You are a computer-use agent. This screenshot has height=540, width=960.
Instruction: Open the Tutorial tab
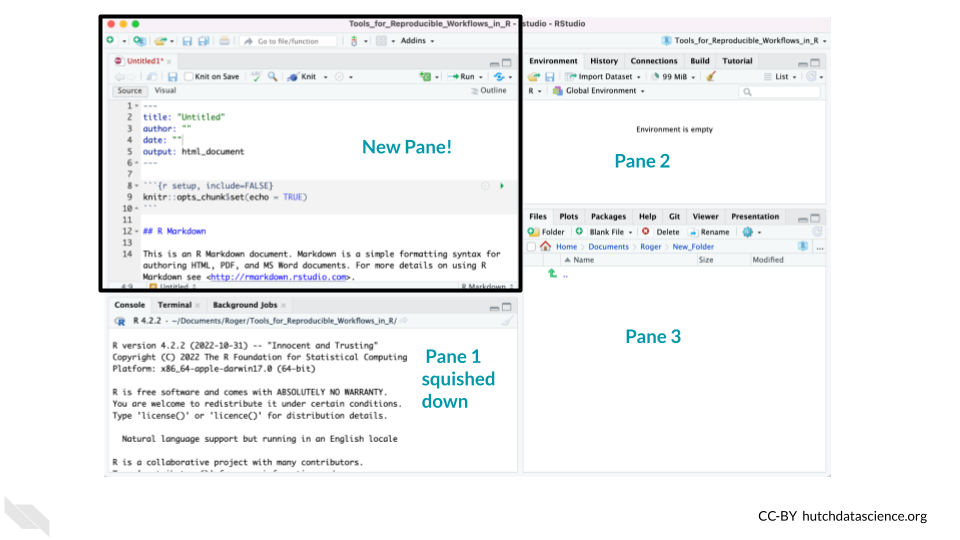(x=737, y=61)
